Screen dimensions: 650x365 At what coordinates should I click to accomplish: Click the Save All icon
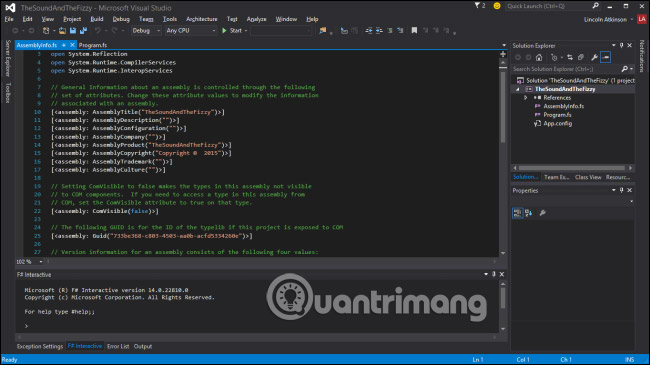pos(83,30)
